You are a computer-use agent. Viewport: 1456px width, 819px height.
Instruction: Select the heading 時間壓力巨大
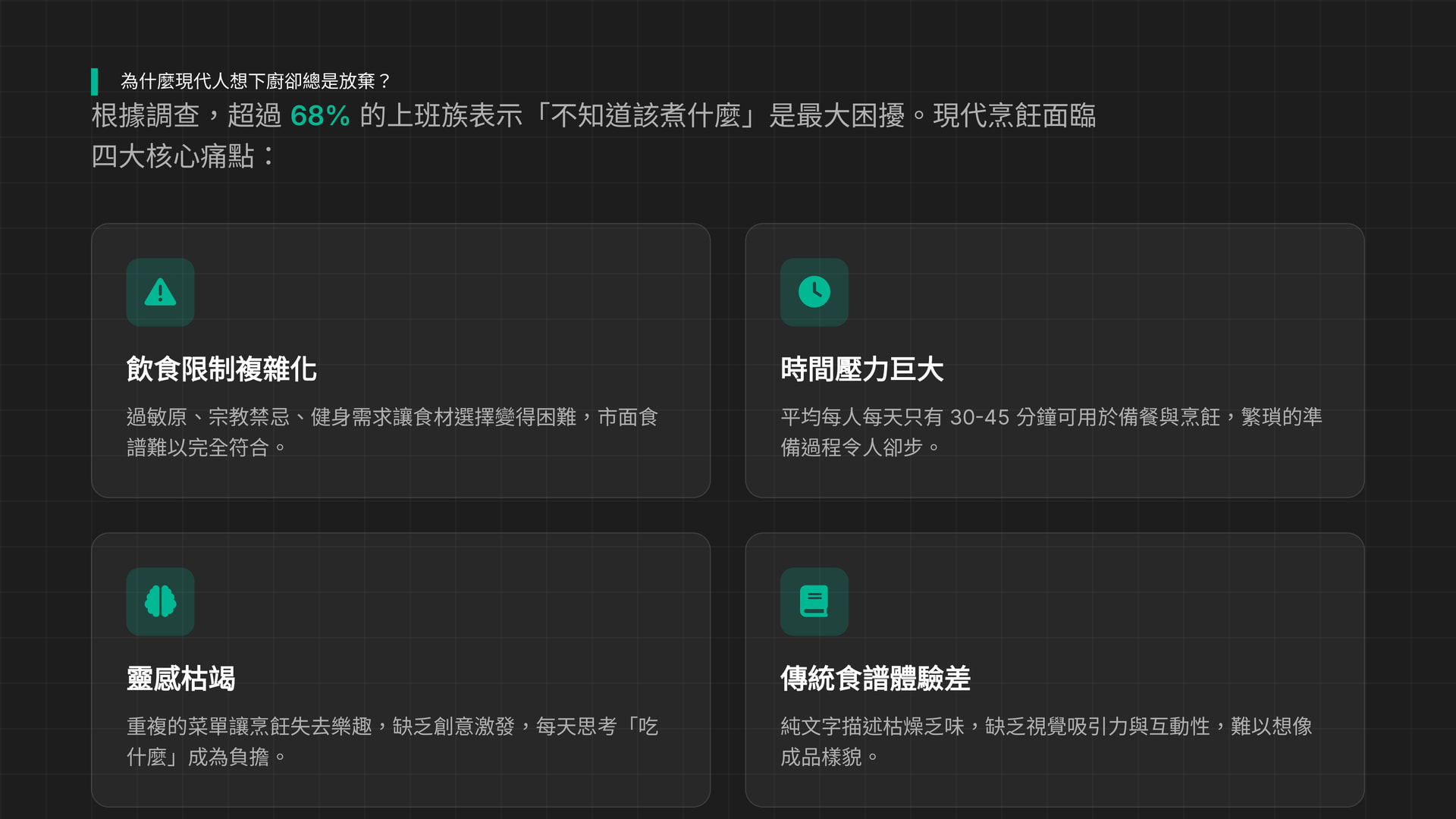click(x=861, y=369)
